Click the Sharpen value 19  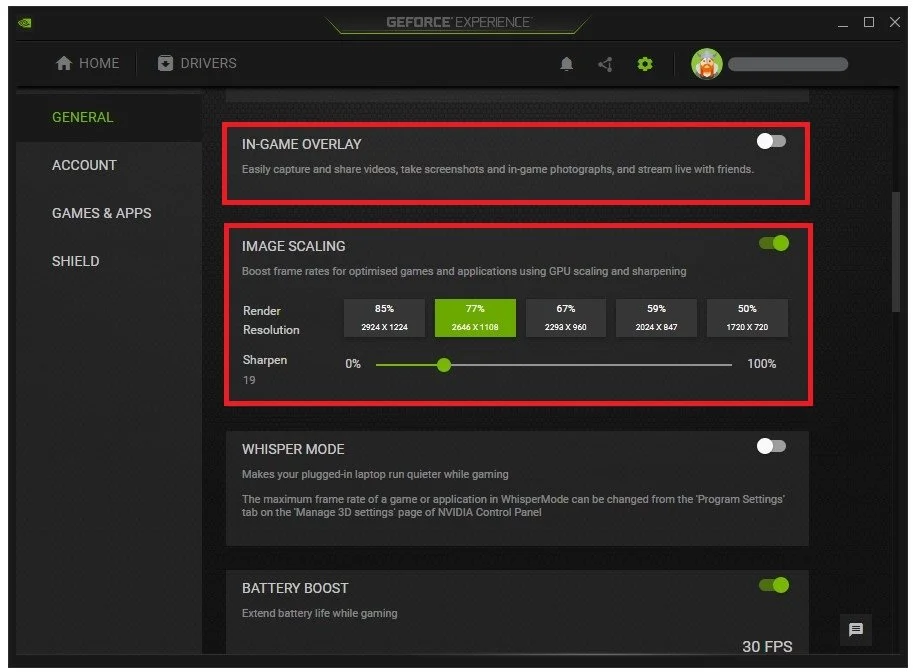(249, 380)
